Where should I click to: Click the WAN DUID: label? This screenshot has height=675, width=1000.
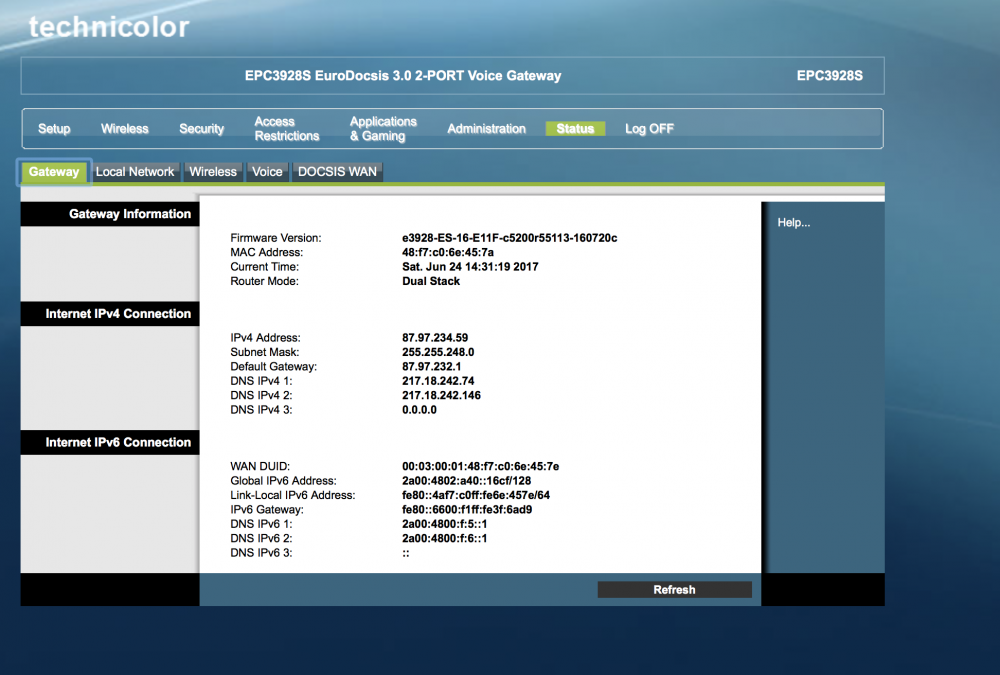(260, 466)
